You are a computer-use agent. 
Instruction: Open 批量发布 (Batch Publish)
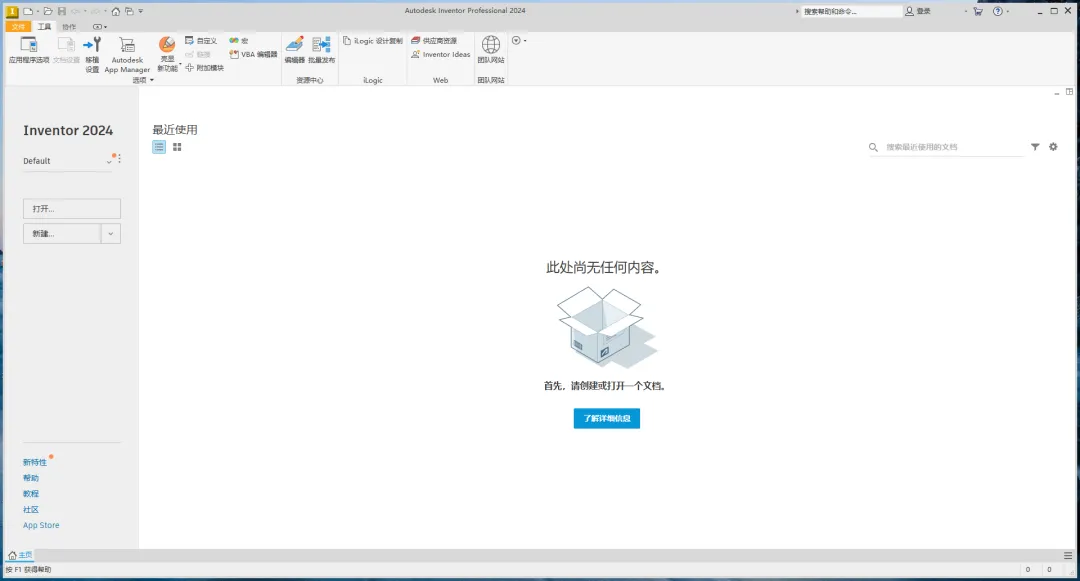coord(322,50)
